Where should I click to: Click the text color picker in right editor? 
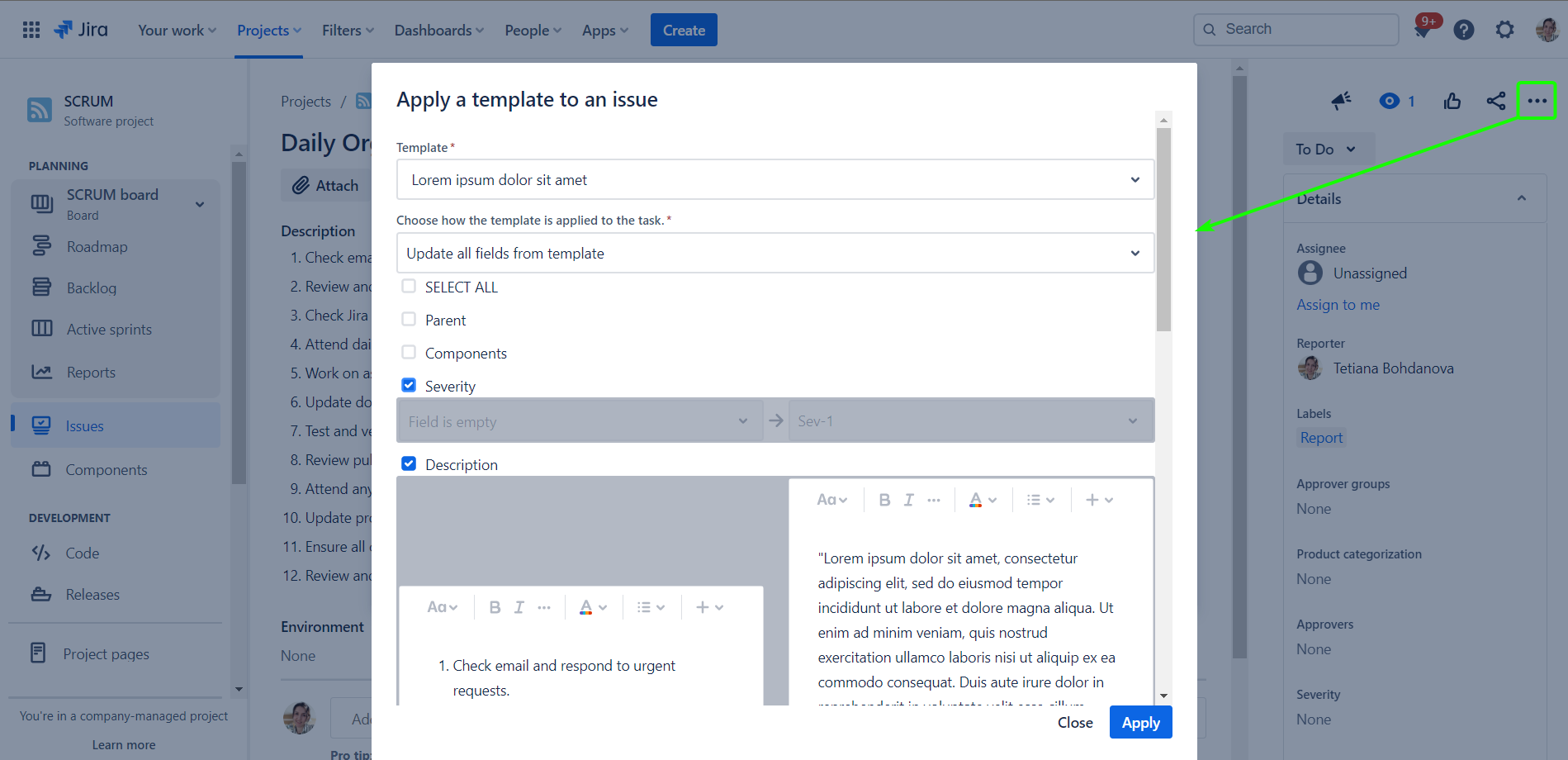point(983,500)
